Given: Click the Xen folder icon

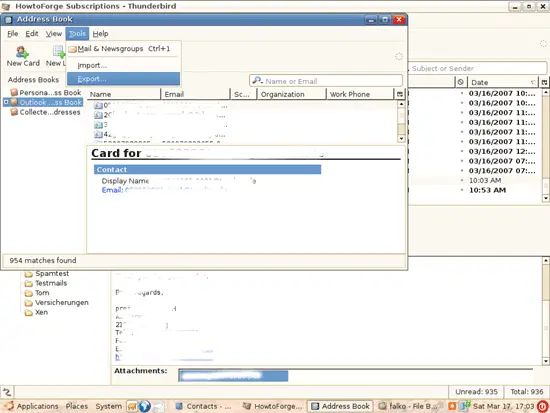Looking at the screenshot, I should pos(29,312).
